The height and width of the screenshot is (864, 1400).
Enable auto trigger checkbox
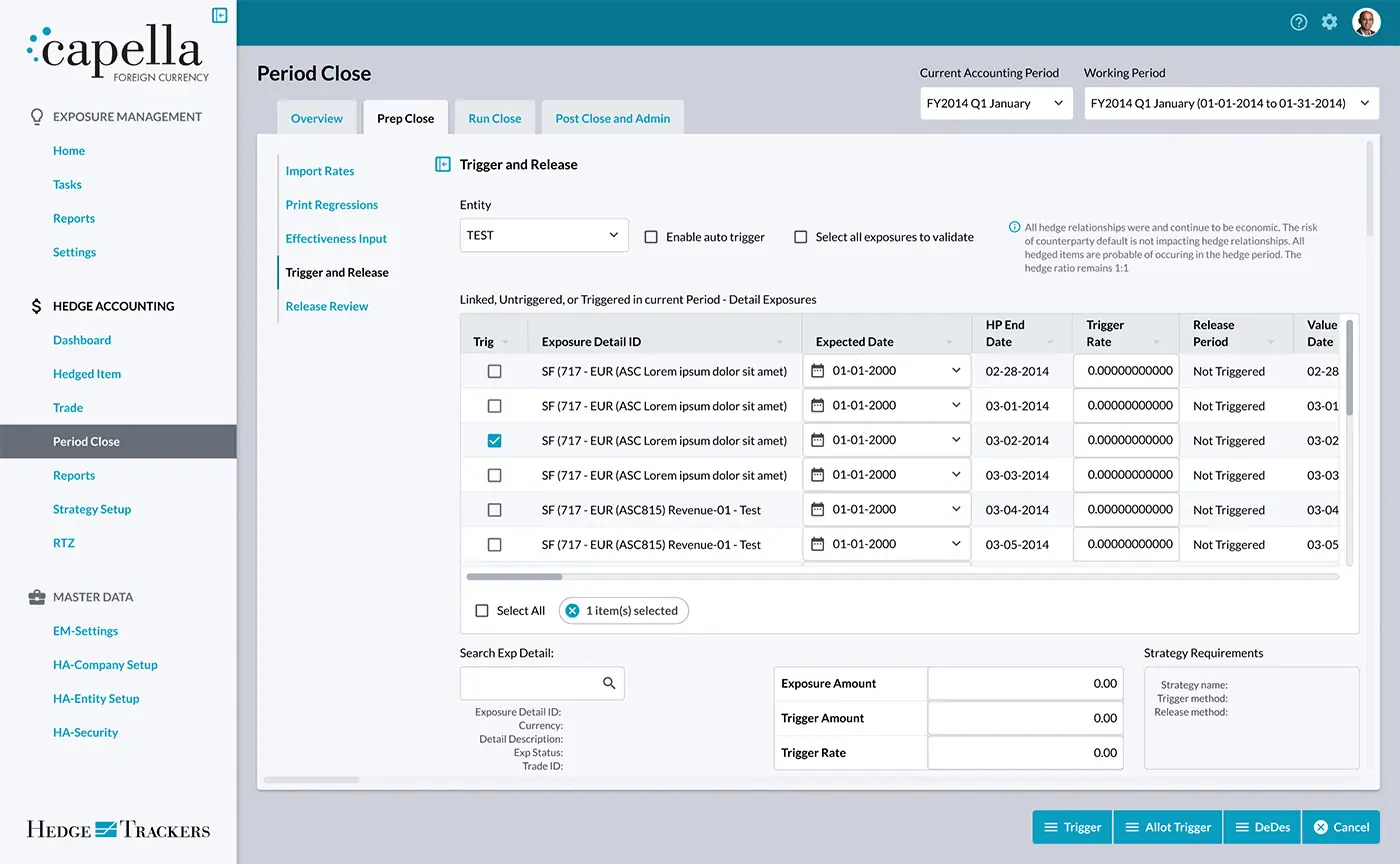point(651,237)
